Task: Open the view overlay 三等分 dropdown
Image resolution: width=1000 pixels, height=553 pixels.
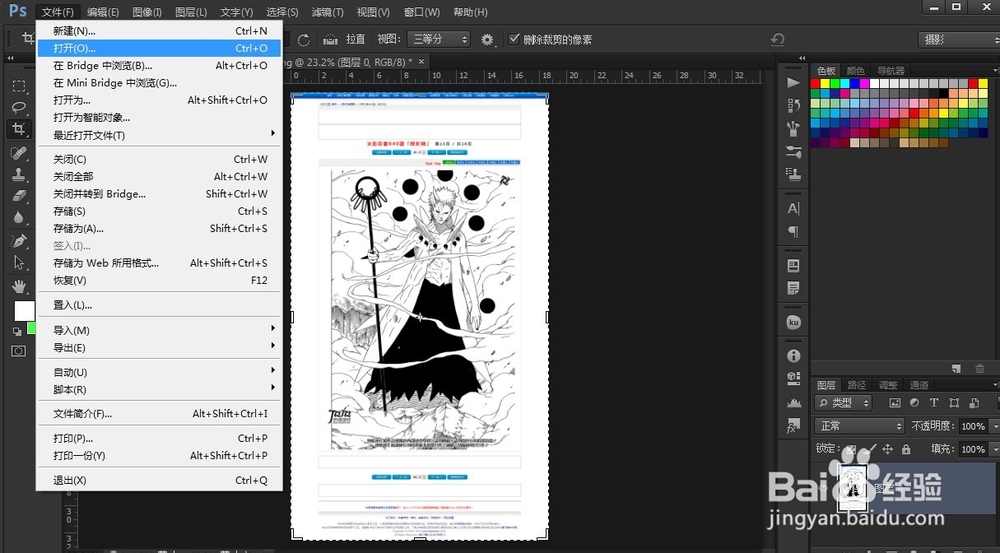Action: pos(439,40)
